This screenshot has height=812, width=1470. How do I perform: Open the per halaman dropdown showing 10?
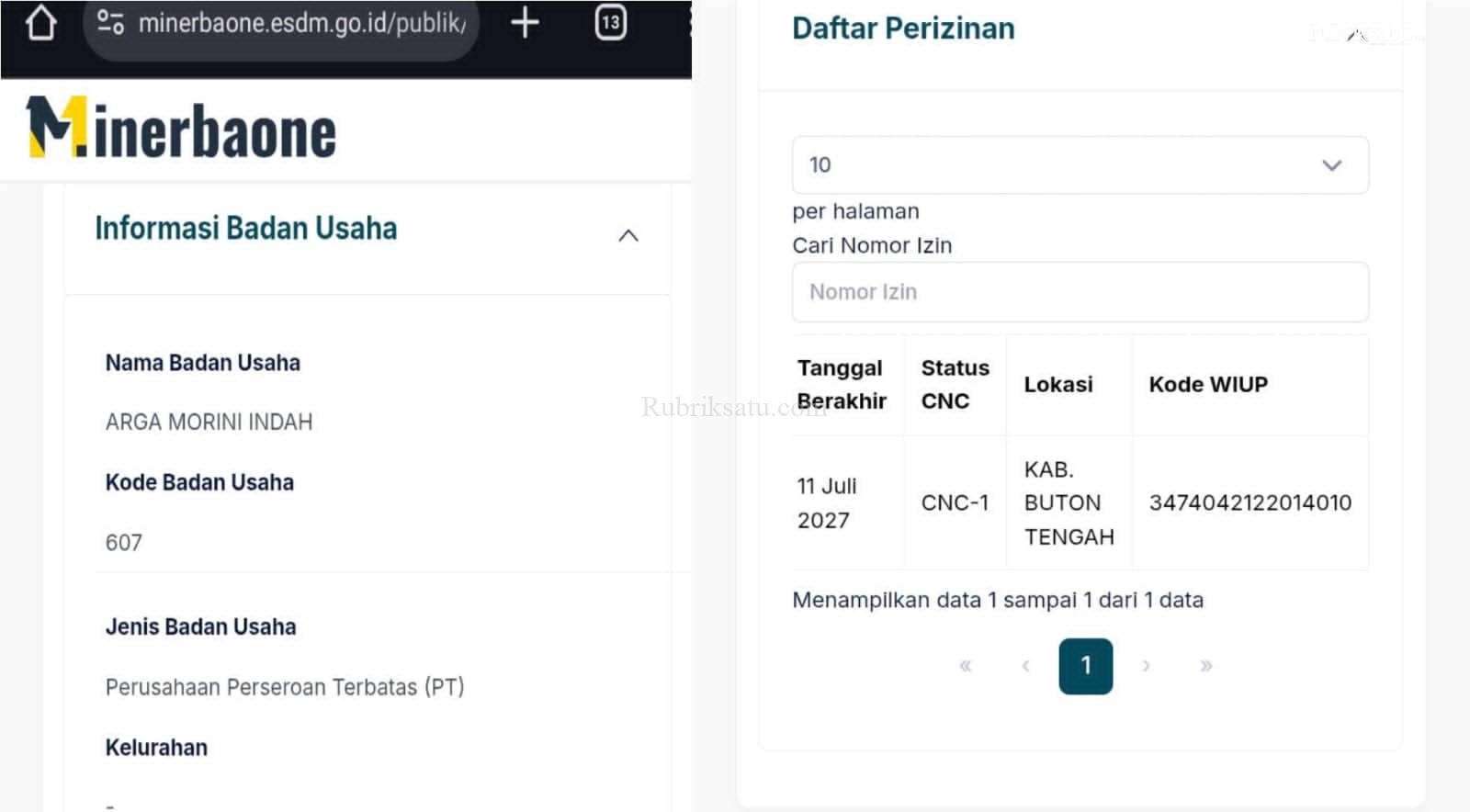coord(1080,165)
